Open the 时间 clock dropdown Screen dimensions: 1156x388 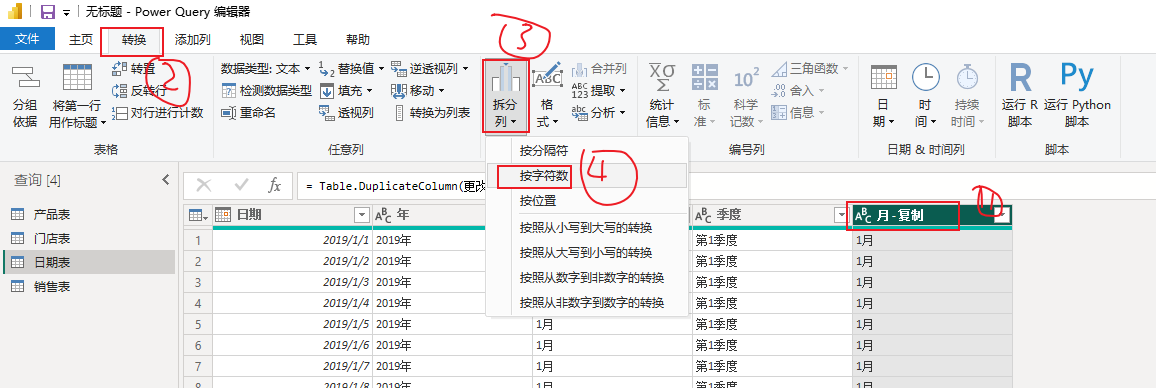925,96
